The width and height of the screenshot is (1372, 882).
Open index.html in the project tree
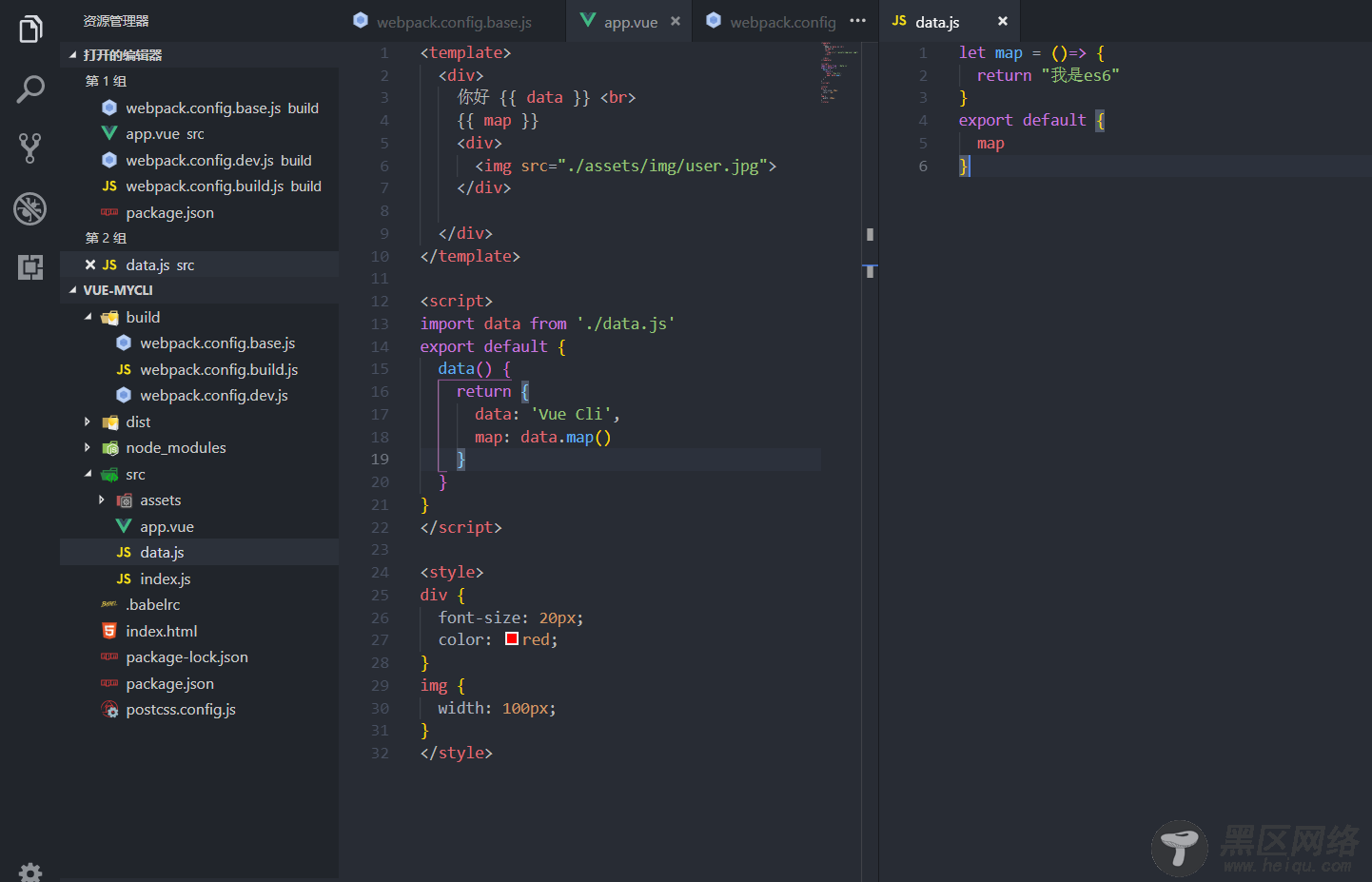click(x=199, y=631)
